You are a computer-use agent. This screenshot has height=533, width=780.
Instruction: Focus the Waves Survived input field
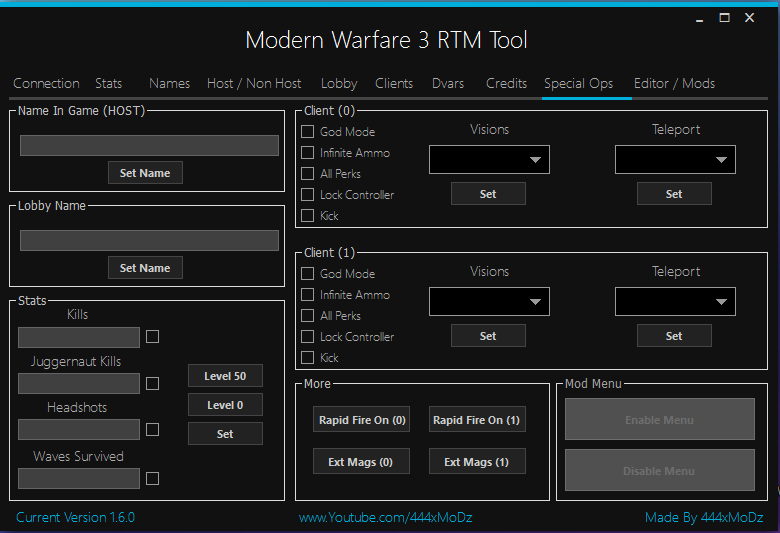[x=79, y=478]
